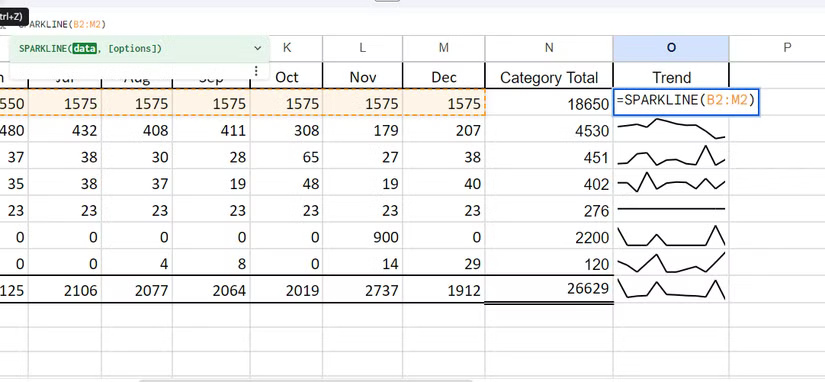Viewport: 825px width, 382px height.
Task: Select the grand total cell 26629
Action: 549,288
